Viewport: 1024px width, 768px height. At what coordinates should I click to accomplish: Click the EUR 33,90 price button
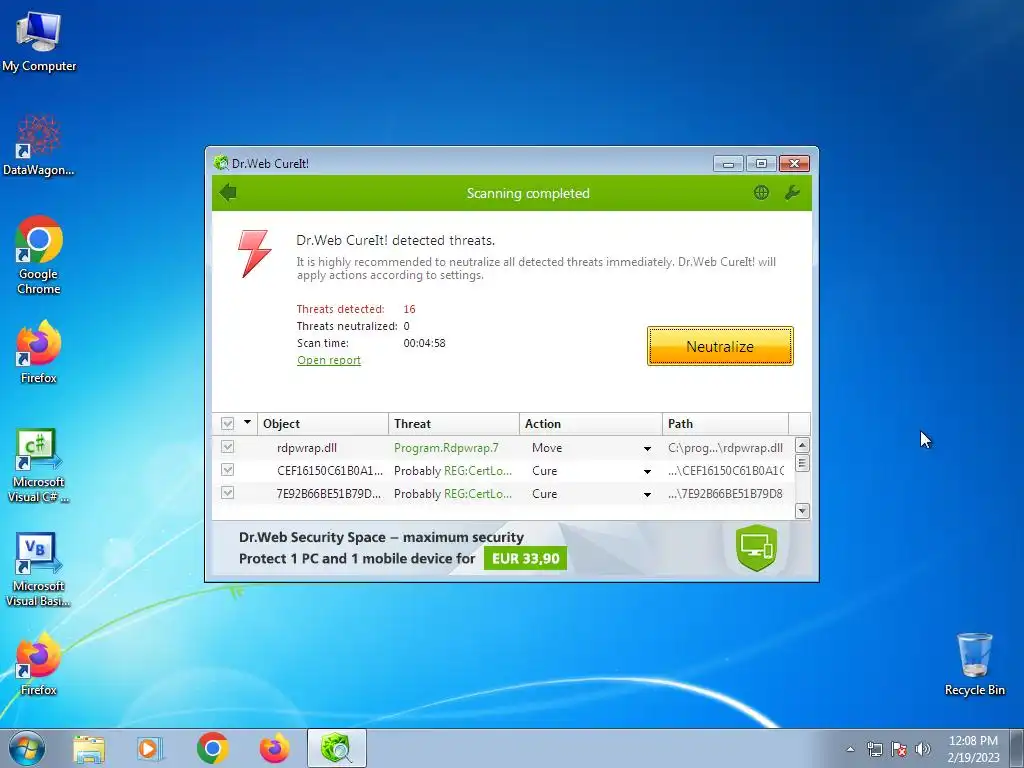[x=525, y=558]
